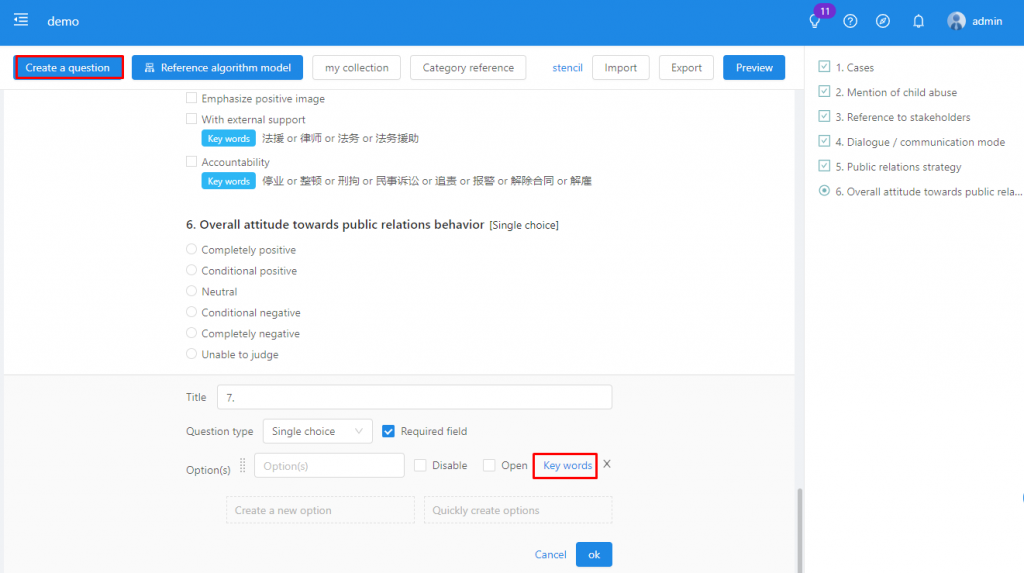Click the option drag handle icon
The width and height of the screenshot is (1024, 573).
point(242,465)
